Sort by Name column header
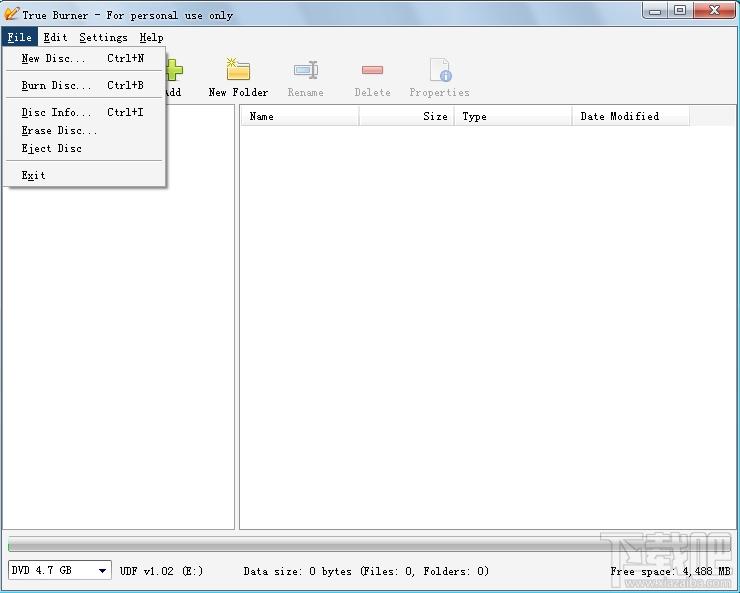The width and height of the screenshot is (740, 593). (x=300, y=116)
